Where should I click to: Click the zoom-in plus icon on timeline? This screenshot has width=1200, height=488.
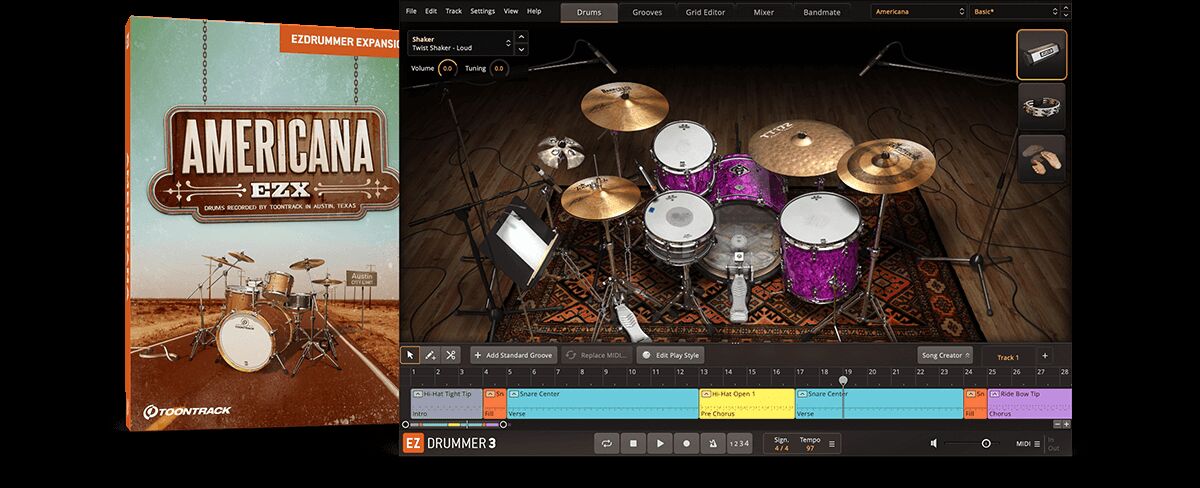(1067, 424)
